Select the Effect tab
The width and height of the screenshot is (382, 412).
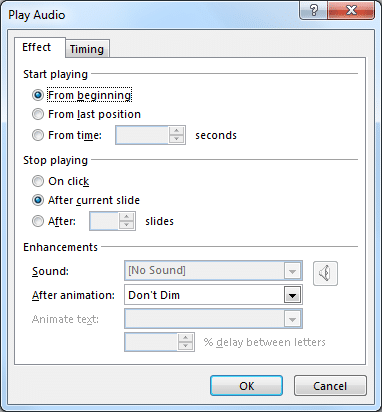point(37,47)
